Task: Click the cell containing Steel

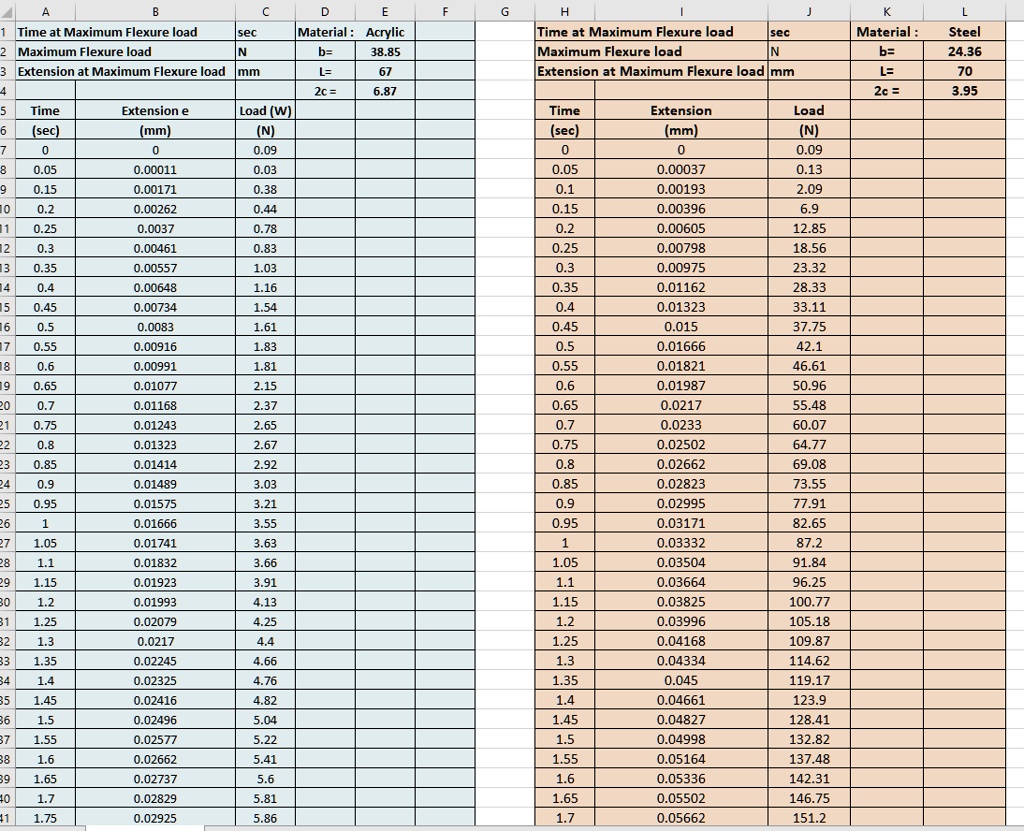Action: [965, 31]
